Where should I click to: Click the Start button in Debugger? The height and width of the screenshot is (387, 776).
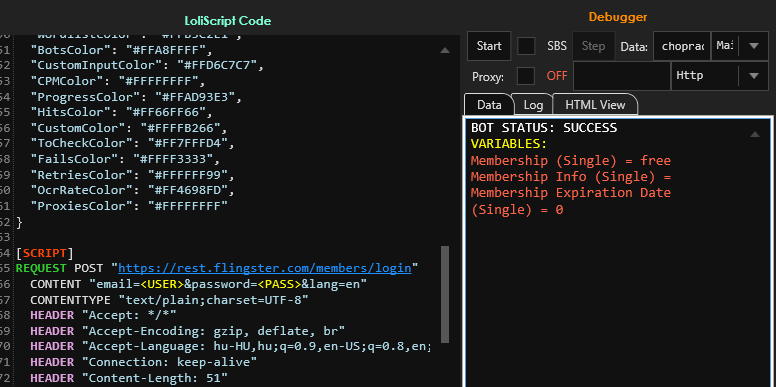(x=489, y=46)
